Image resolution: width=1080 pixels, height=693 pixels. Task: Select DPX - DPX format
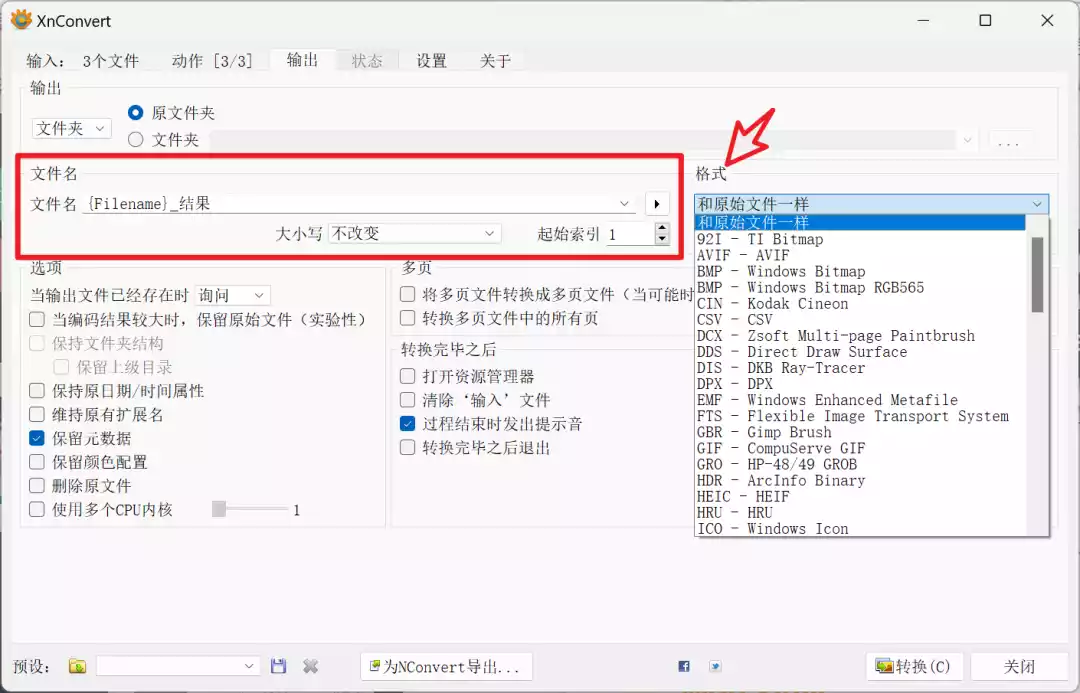tap(860, 384)
